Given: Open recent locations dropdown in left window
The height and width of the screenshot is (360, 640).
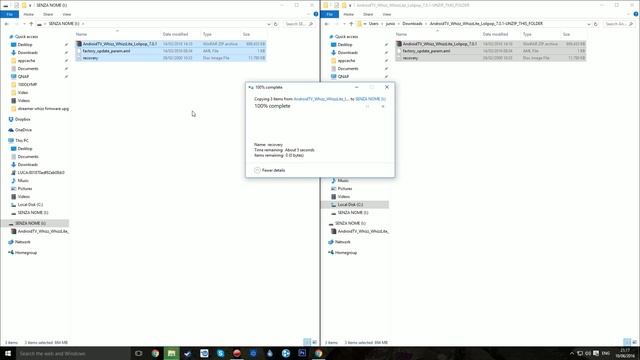Looking at the screenshot, I should click(24, 24).
